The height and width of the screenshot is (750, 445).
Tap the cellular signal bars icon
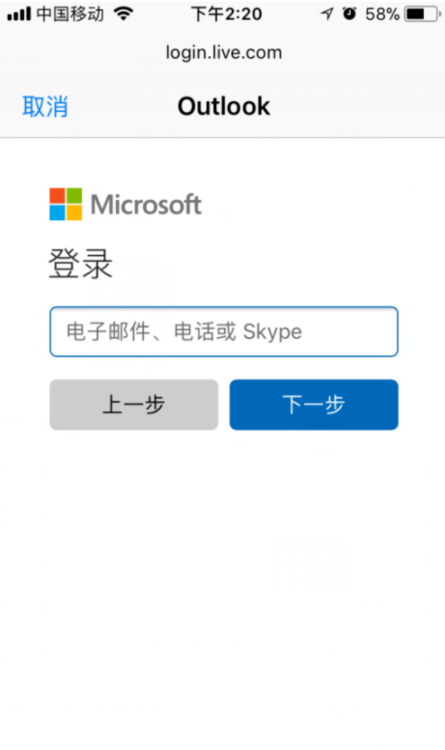[19, 14]
